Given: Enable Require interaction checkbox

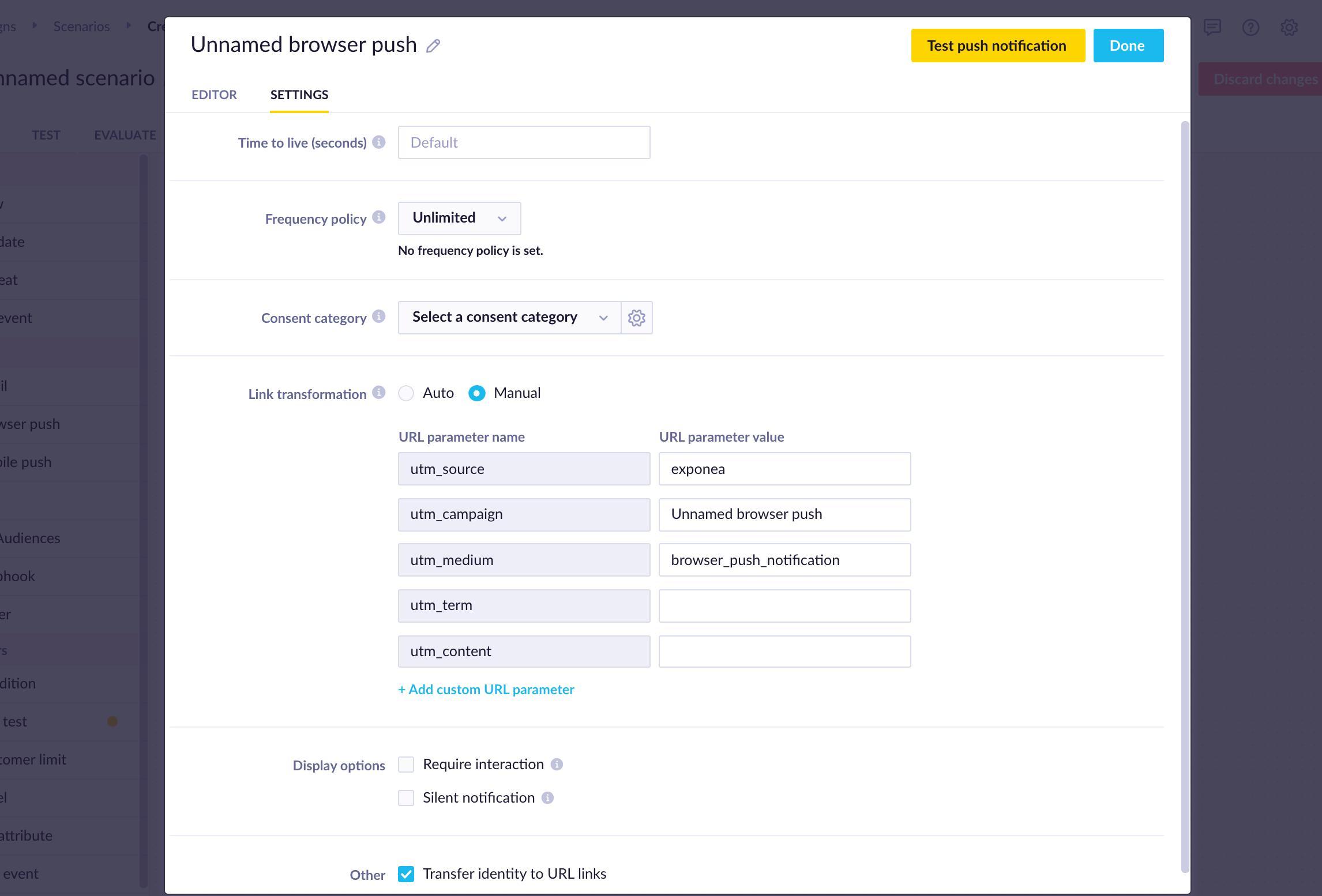Looking at the screenshot, I should point(406,765).
